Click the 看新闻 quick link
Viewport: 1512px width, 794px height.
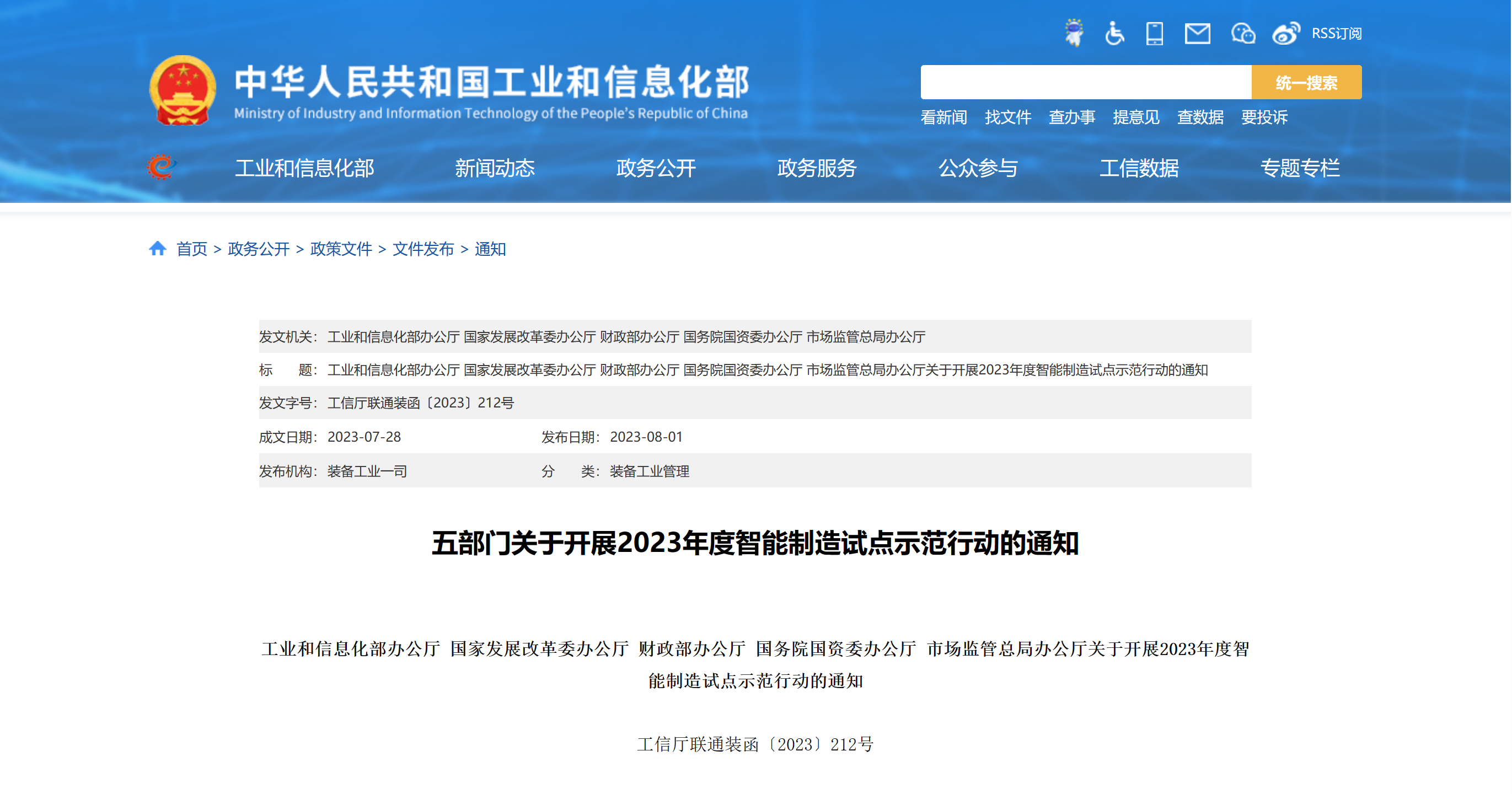click(x=944, y=117)
